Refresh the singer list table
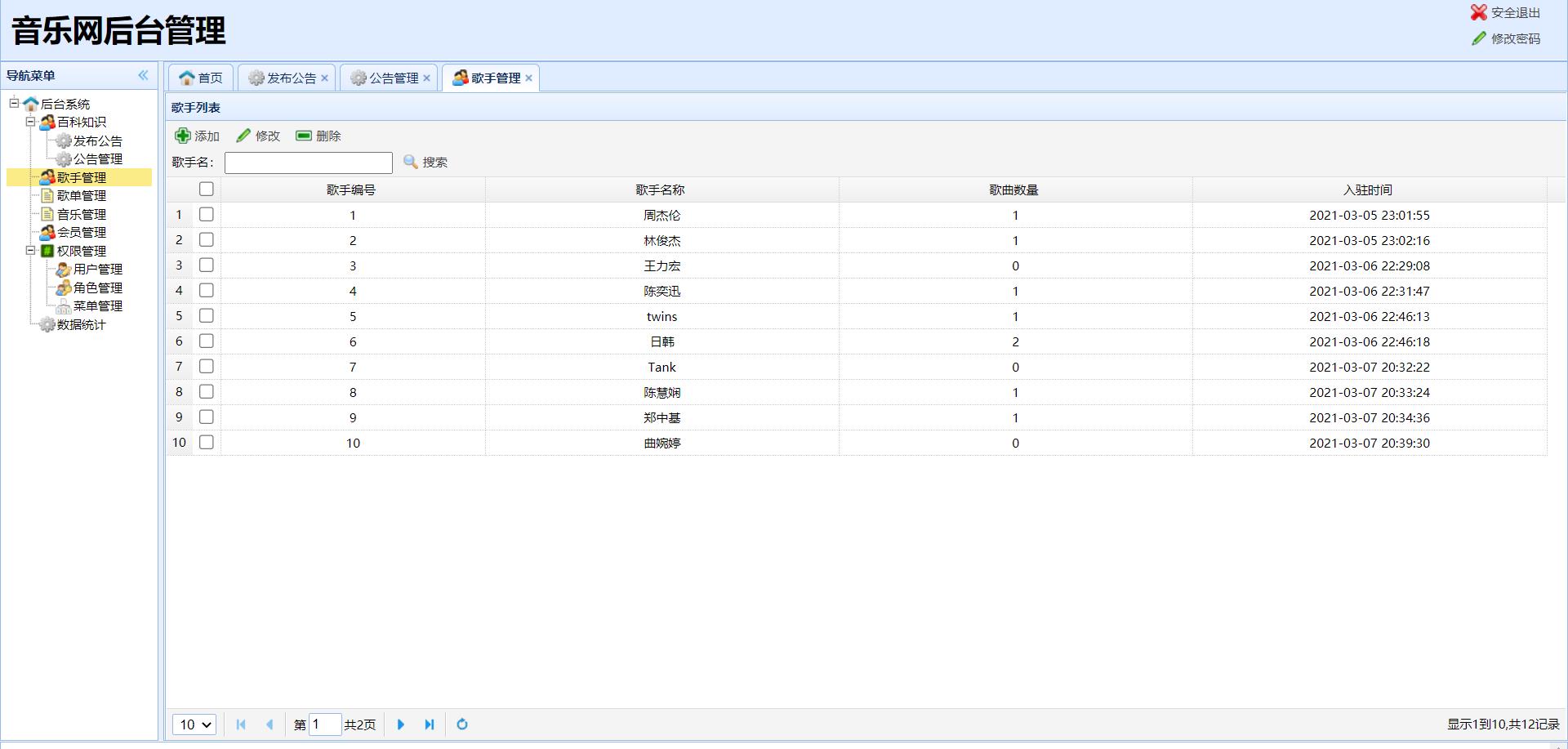This screenshot has height=749, width=1568. tap(462, 724)
